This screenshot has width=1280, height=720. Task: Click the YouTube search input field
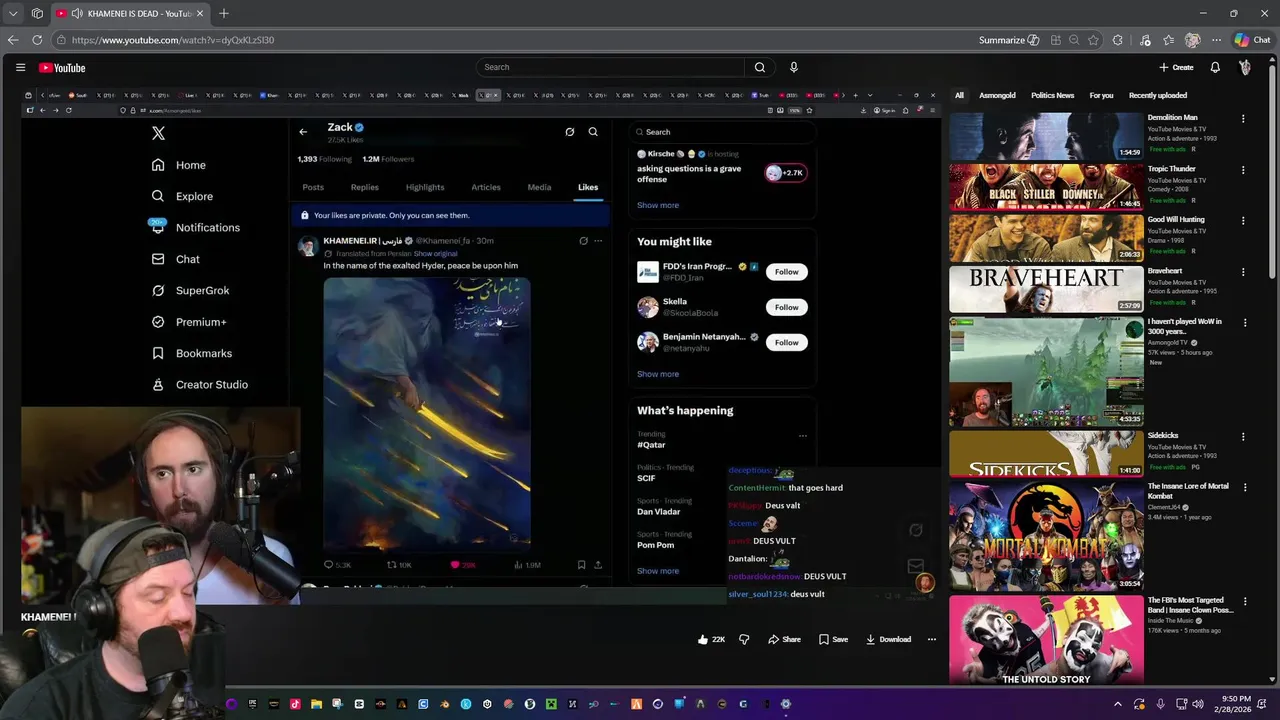pos(610,67)
